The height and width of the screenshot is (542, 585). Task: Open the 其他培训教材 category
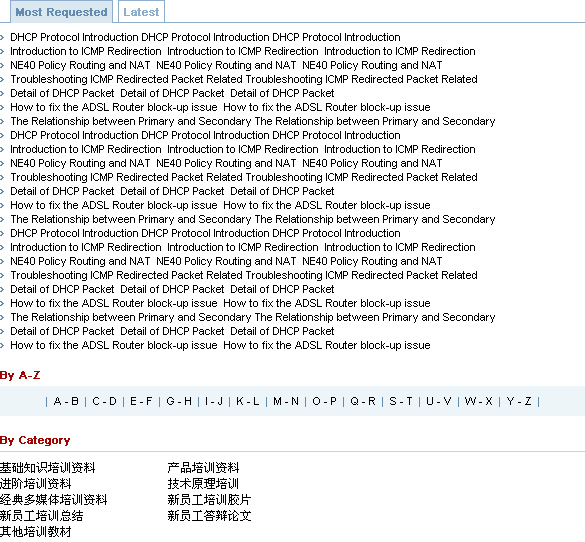coord(35,532)
